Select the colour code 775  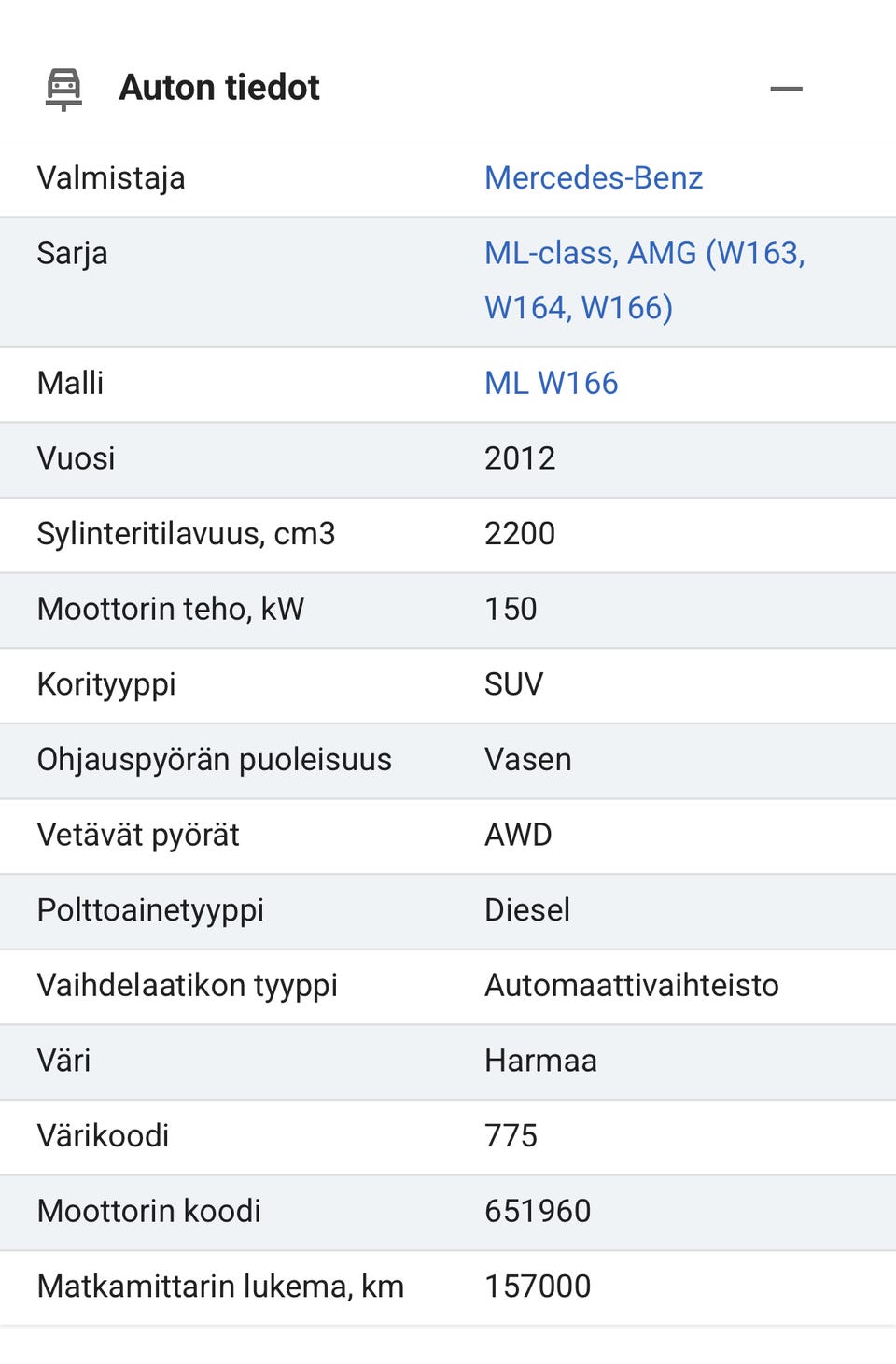click(511, 1135)
